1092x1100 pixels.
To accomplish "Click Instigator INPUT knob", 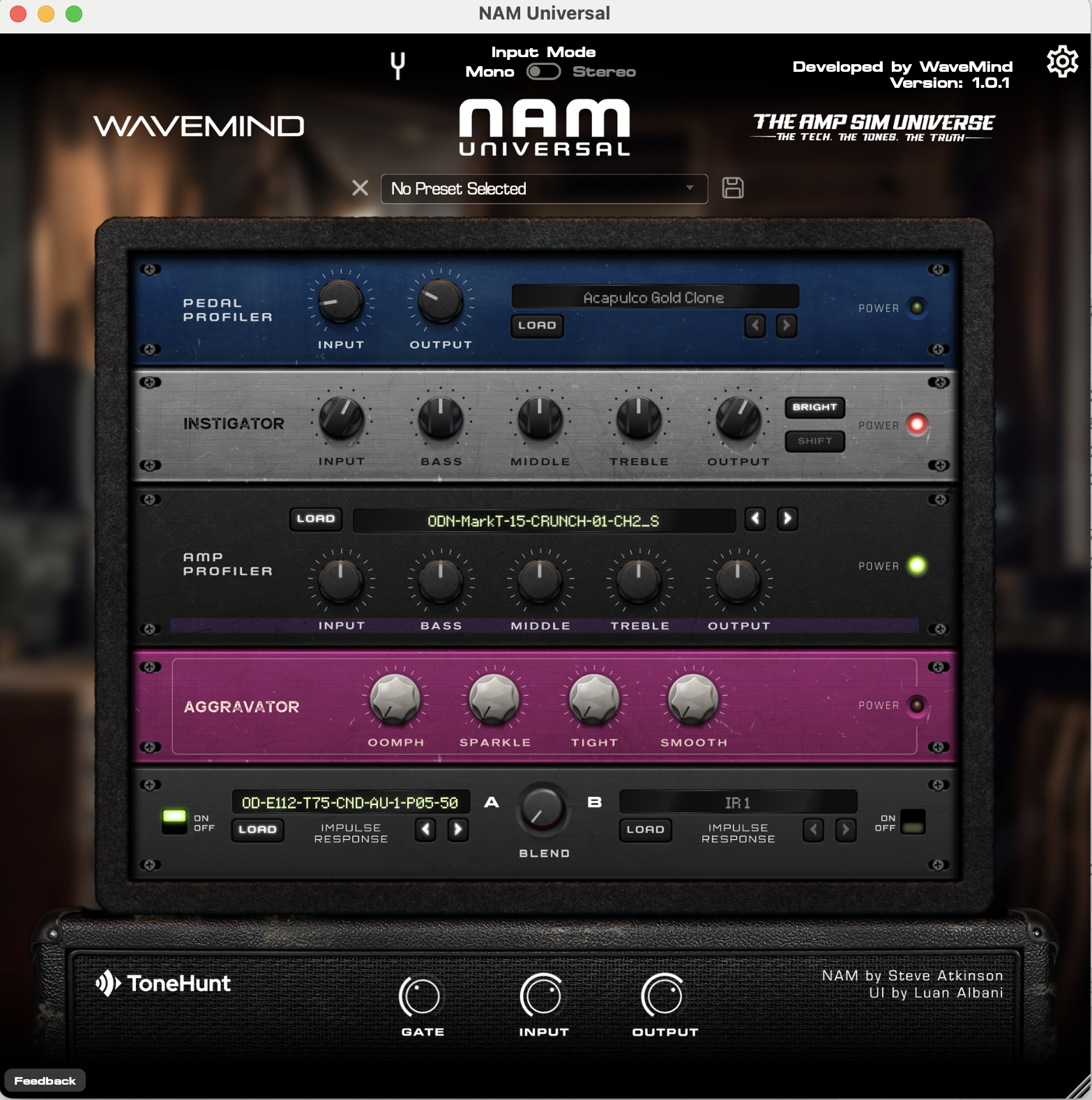I will click(x=341, y=418).
